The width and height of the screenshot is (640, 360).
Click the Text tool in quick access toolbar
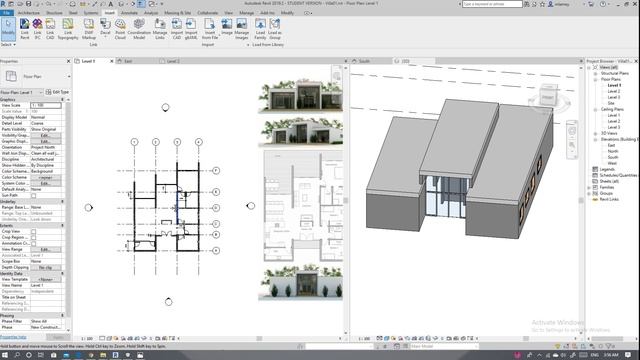pos(111,4)
